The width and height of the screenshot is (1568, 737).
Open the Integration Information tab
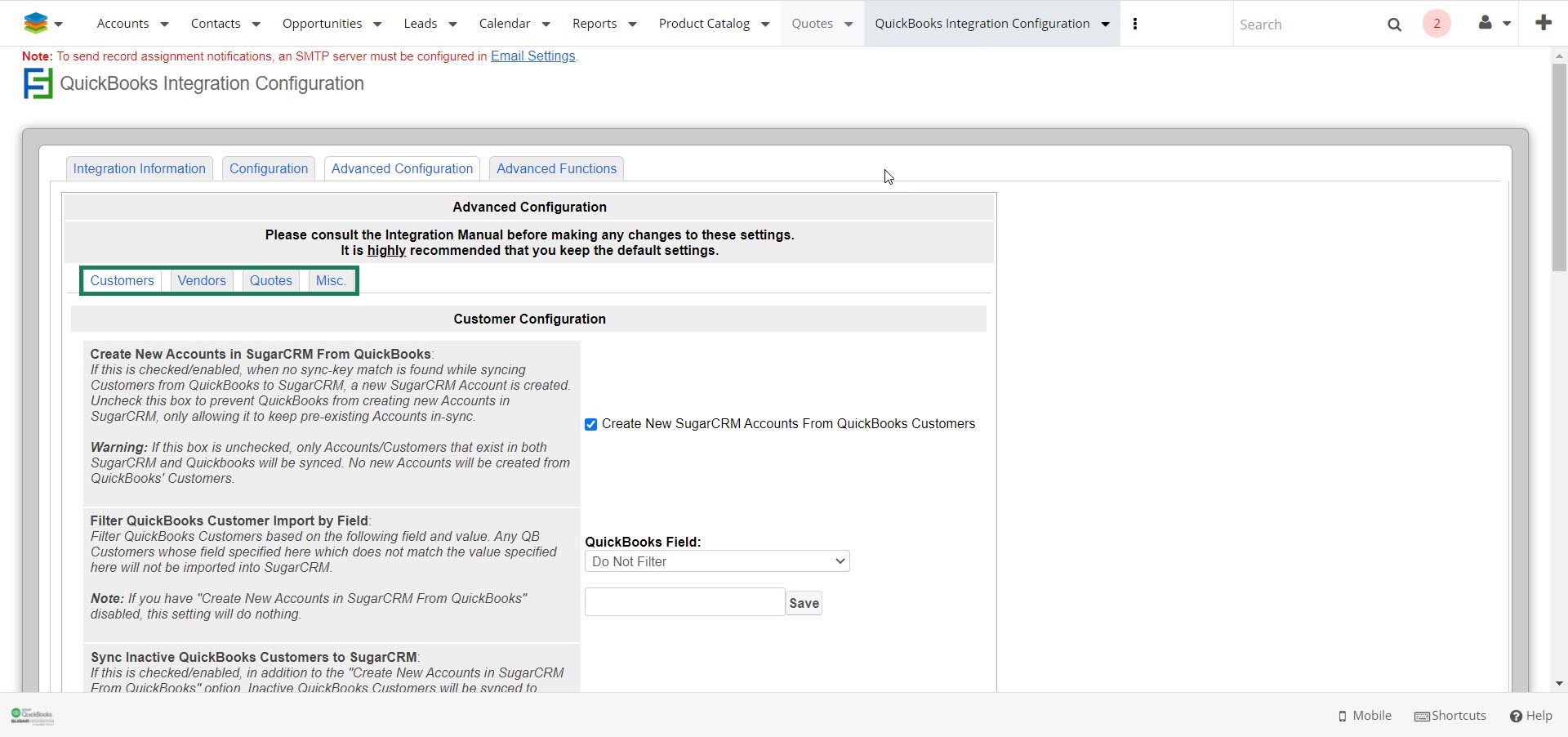[x=140, y=168]
